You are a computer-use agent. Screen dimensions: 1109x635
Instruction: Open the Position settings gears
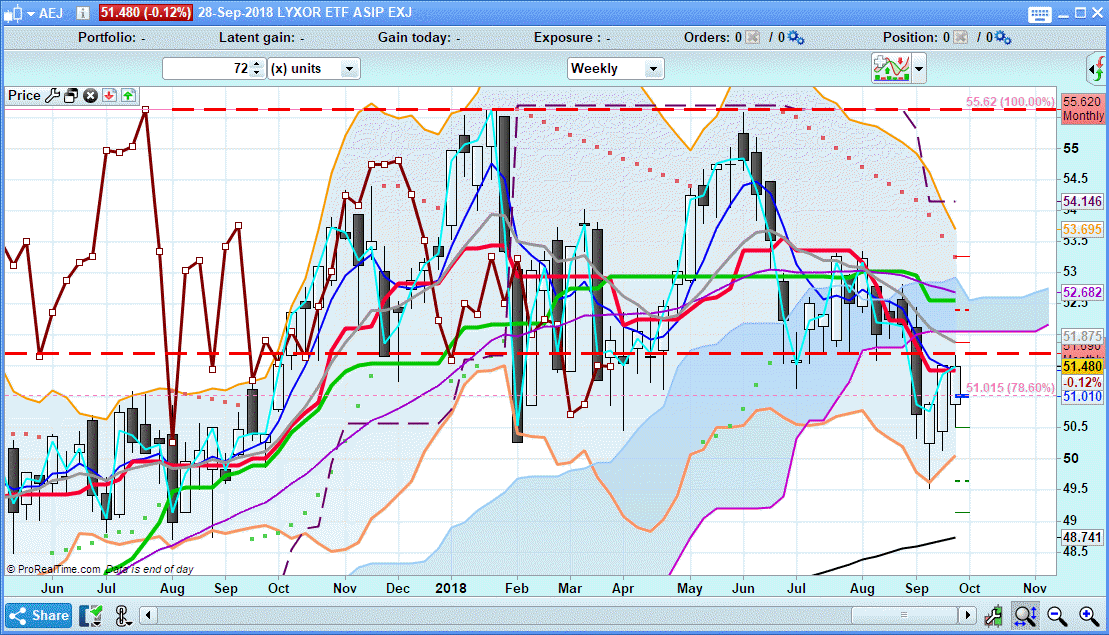tap(1003, 37)
